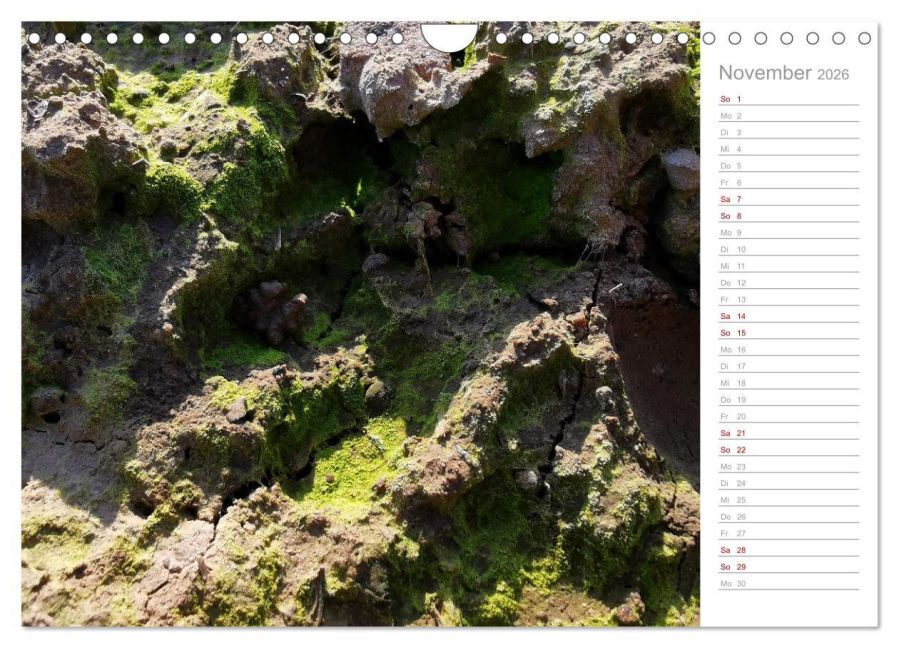This screenshot has height=648, width=899.
Task: Select the Fr 13 date row
Action: [789, 299]
